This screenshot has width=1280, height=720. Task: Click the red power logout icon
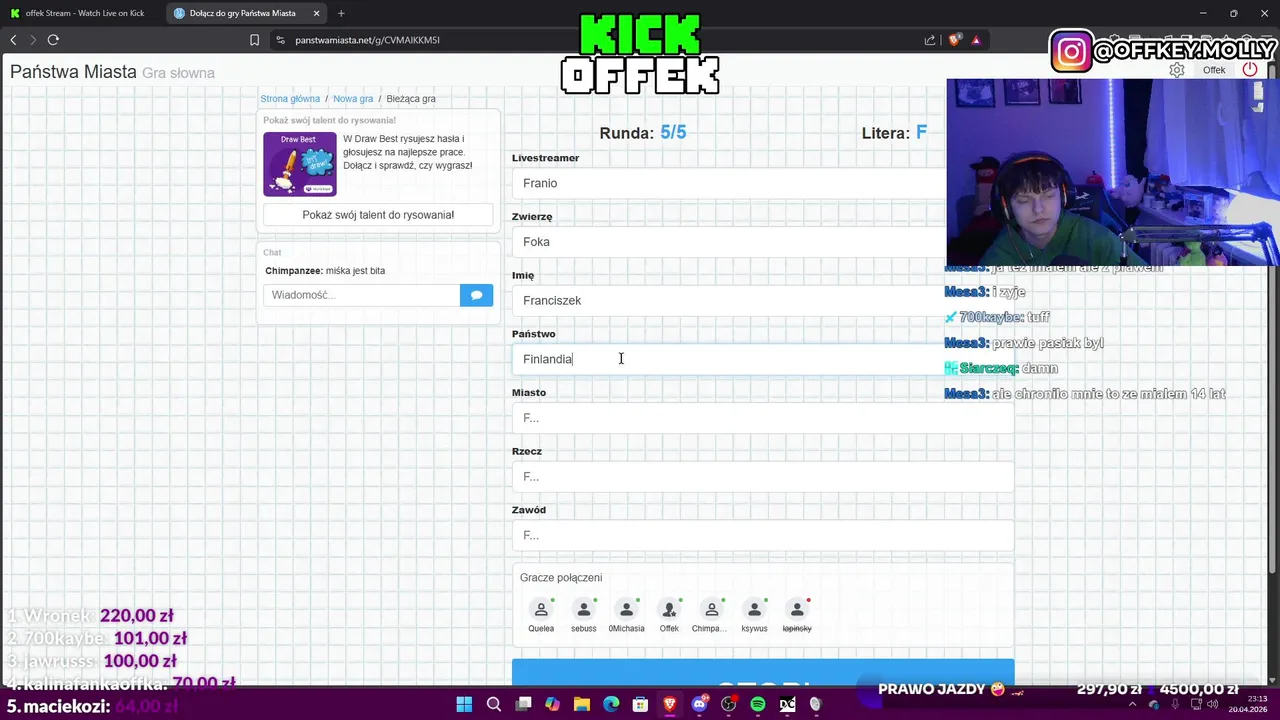coord(1250,70)
